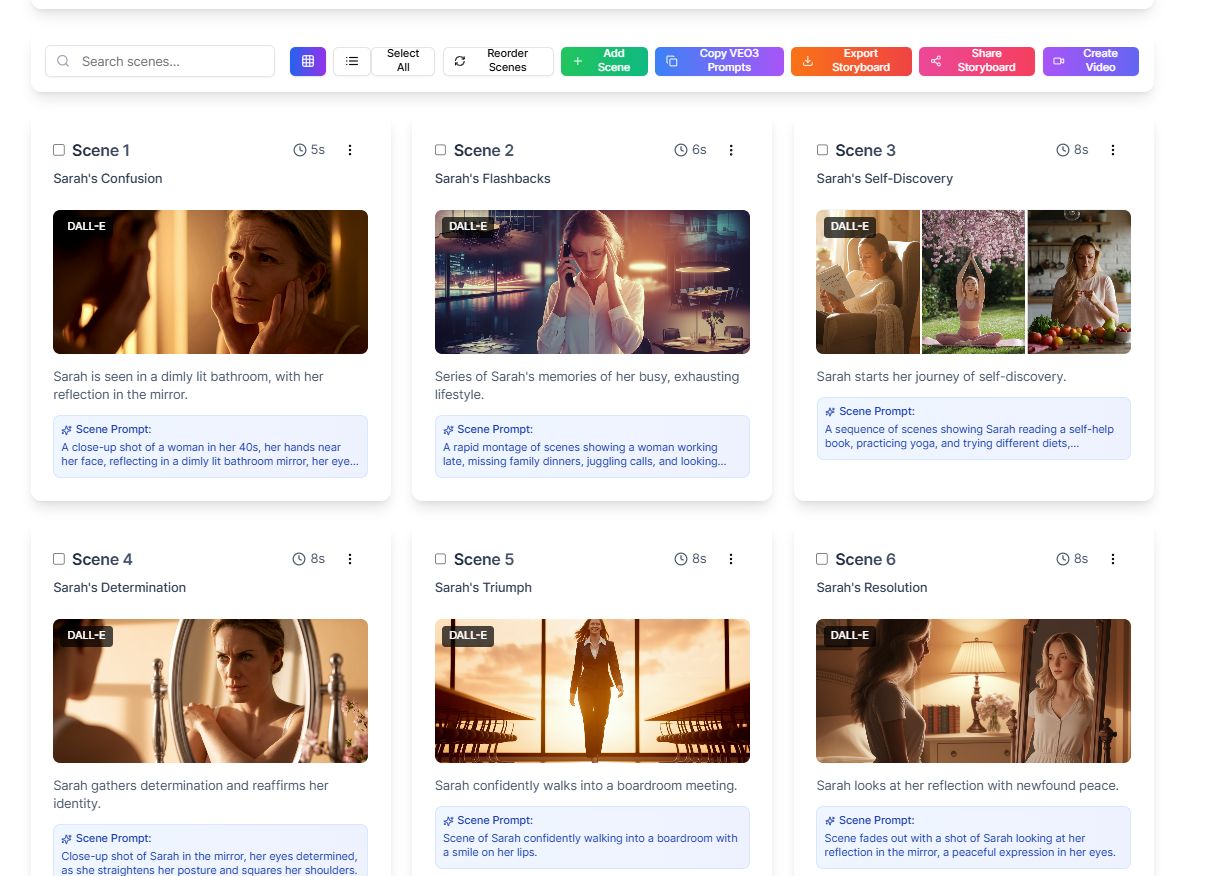Image resolution: width=1215 pixels, height=876 pixels.
Task: Click the Add Scene button
Action: point(604,61)
